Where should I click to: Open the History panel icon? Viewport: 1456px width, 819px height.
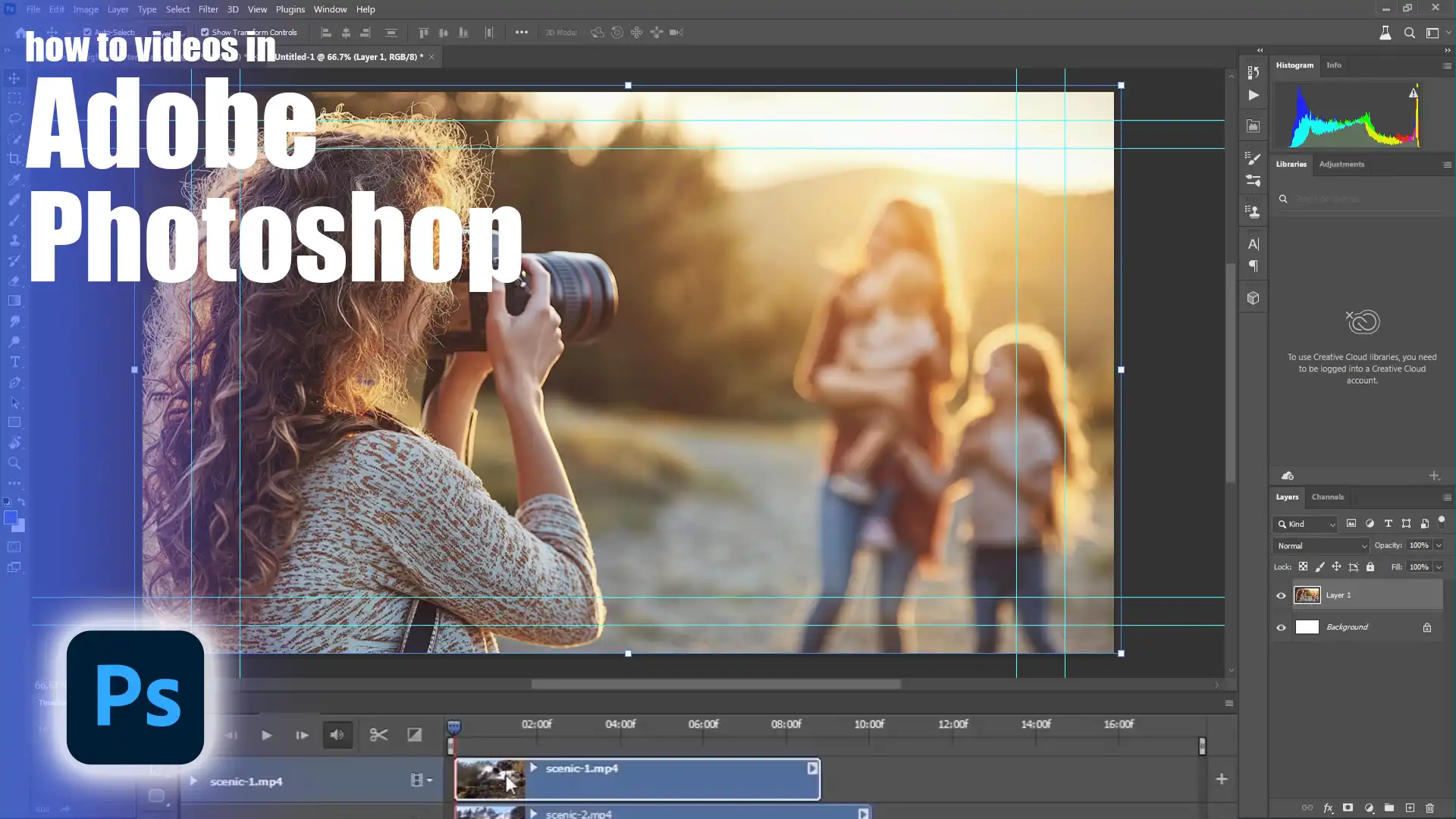pos(1253,72)
